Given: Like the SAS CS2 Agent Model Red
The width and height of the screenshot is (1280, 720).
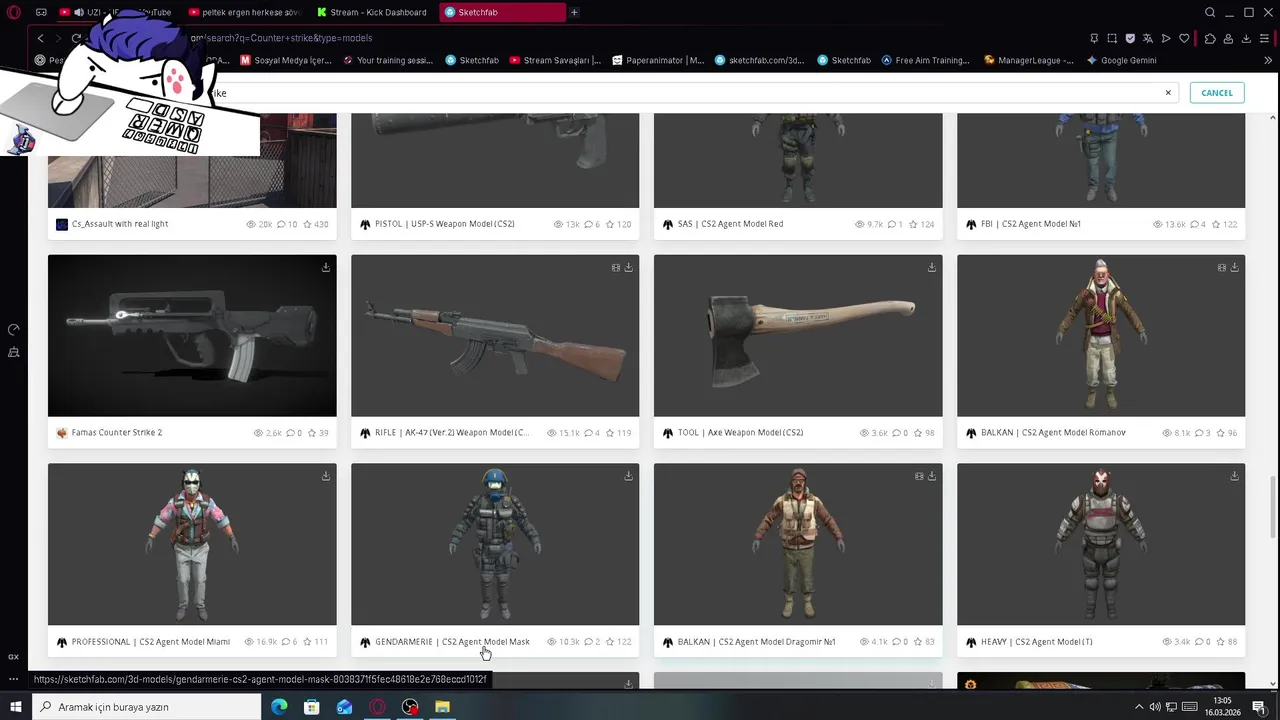Looking at the screenshot, I should (x=913, y=224).
